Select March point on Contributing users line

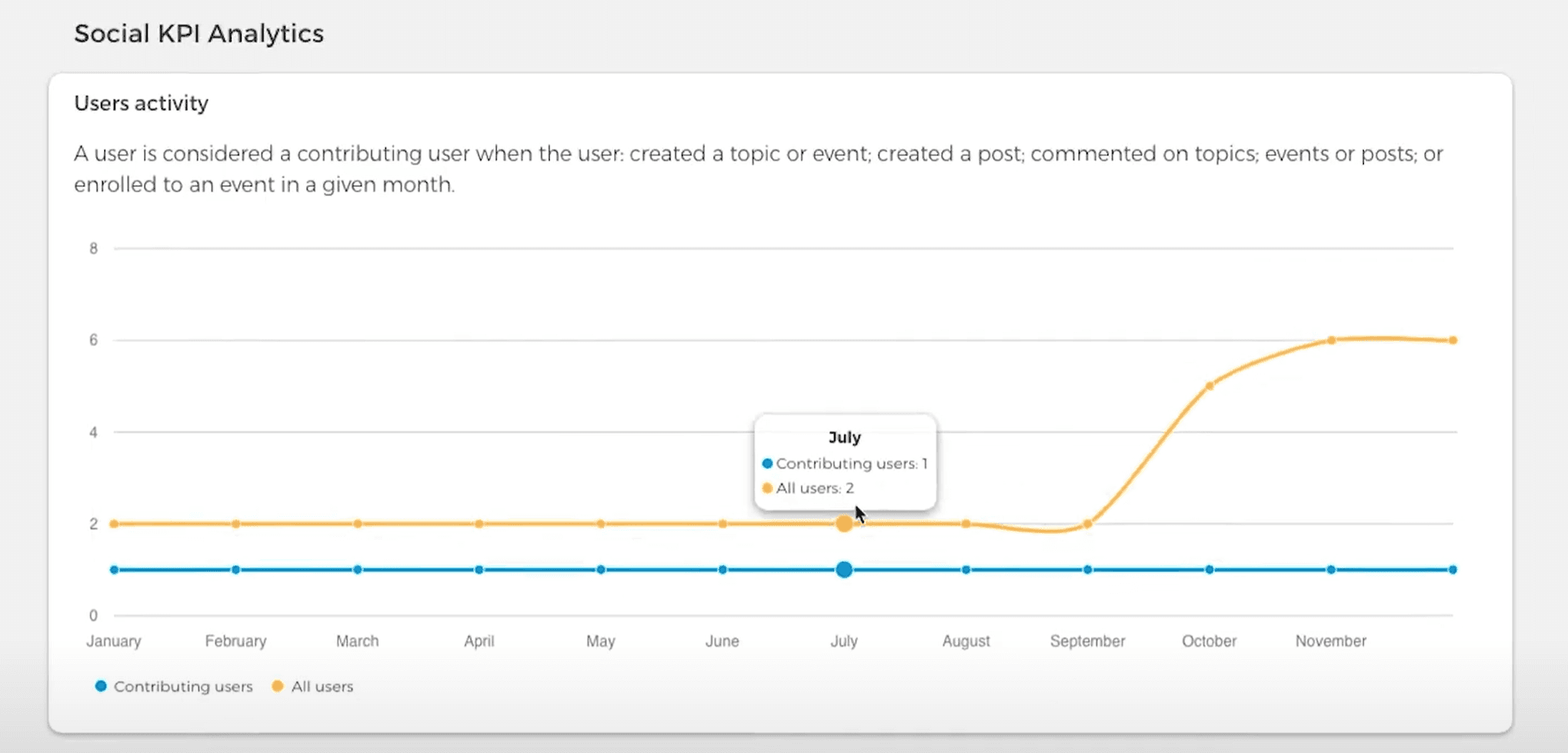tap(357, 570)
